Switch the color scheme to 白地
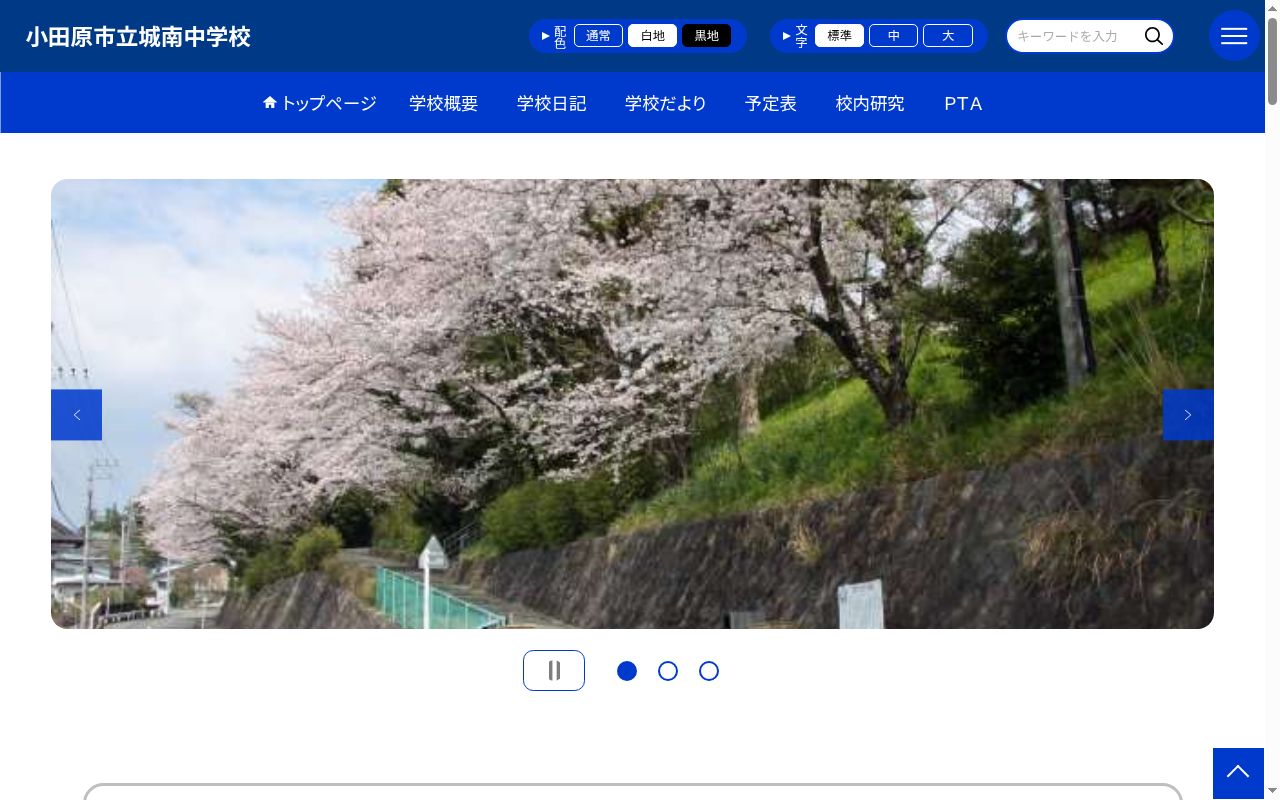Screen dimensions: 1280x800 pos(653,36)
